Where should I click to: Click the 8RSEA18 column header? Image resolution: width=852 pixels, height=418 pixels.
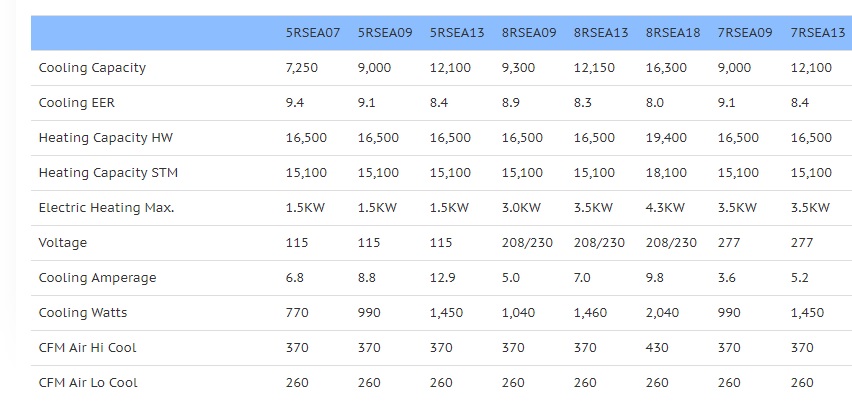tap(673, 33)
